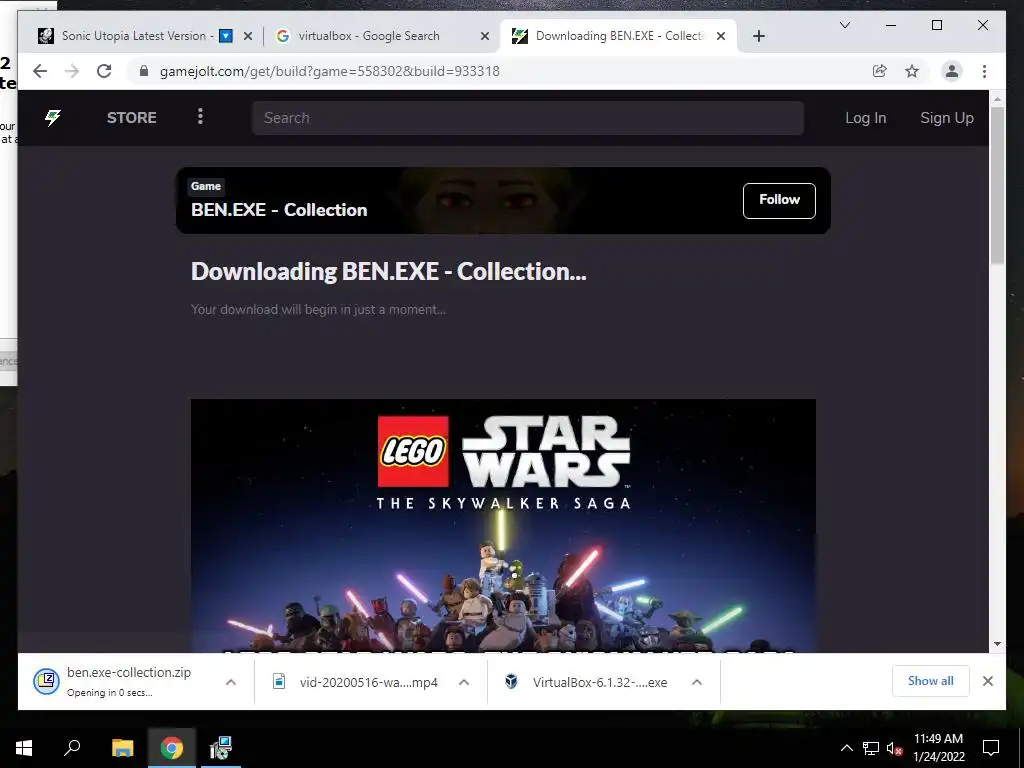The image size is (1024, 768).
Task: Minimize the Chrome window
Action: click(891, 25)
